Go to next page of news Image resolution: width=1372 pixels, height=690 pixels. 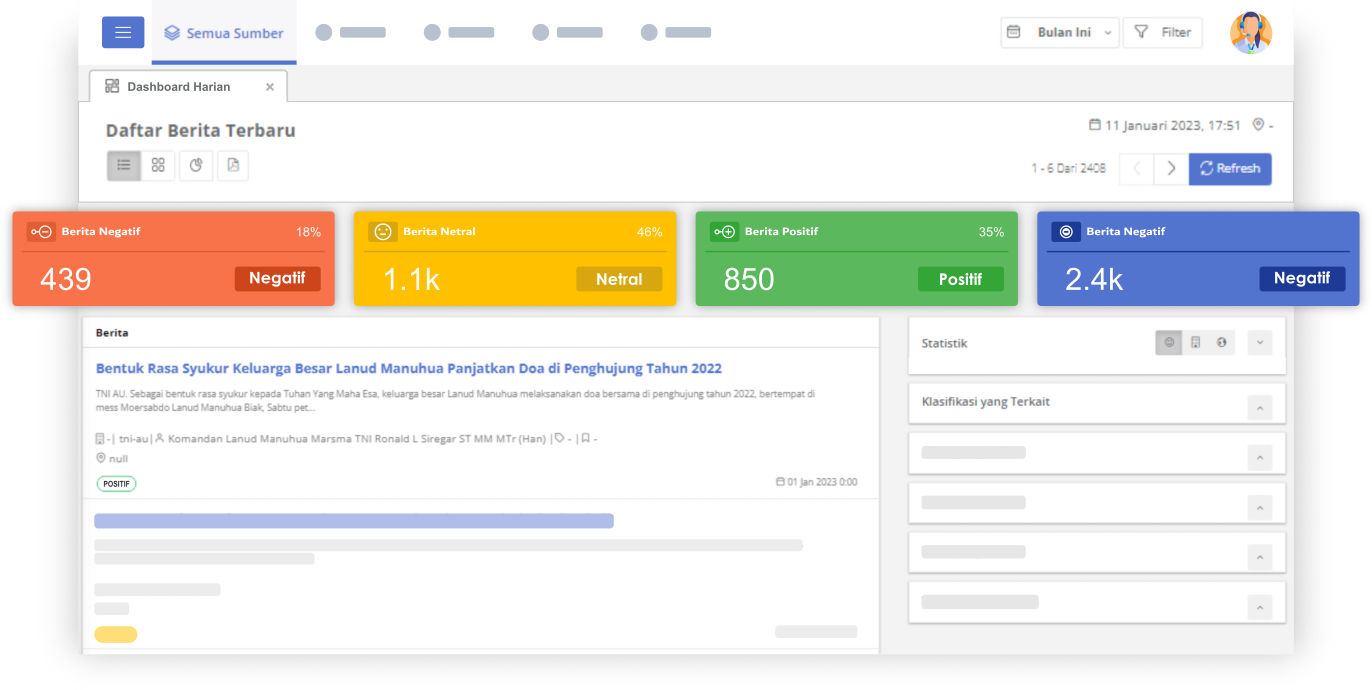pyautogui.click(x=1171, y=169)
